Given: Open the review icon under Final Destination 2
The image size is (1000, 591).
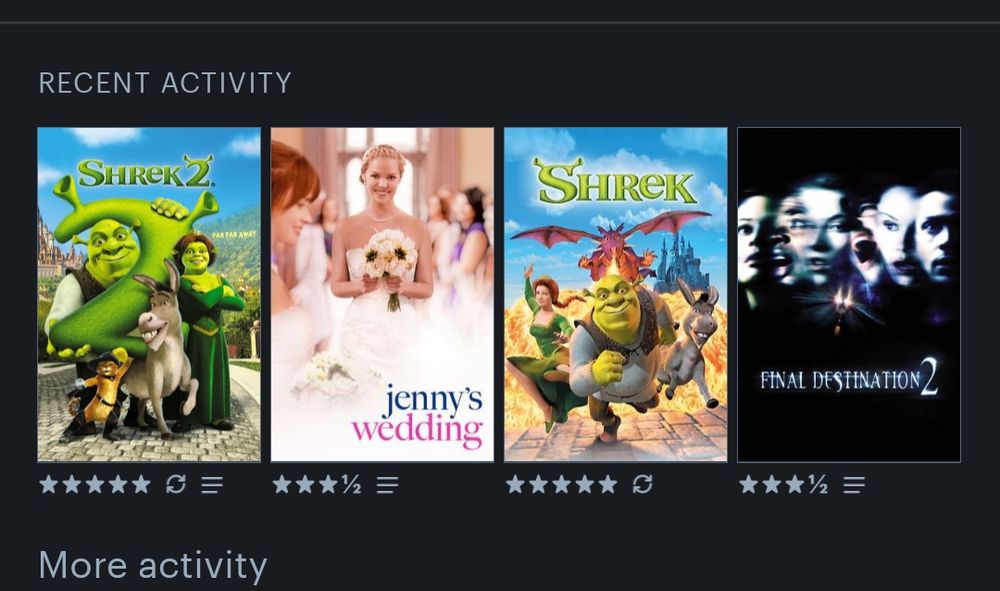Looking at the screenshot, I should pyautogui.click(x=855, y=485).
